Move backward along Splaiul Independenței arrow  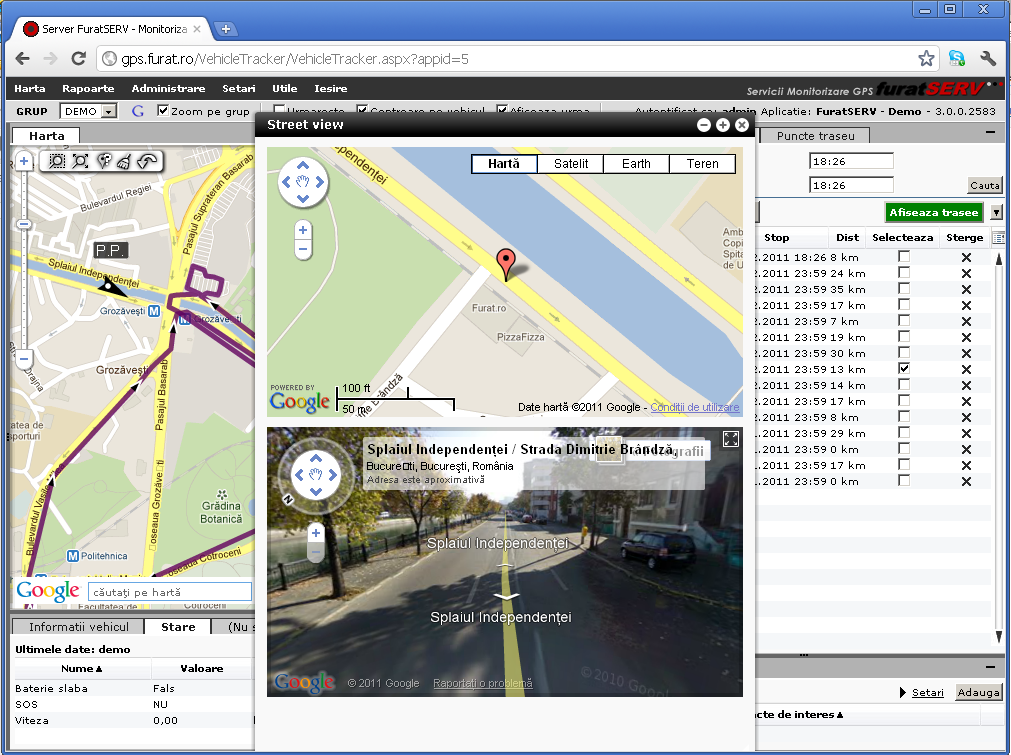(x=506, y=596)
